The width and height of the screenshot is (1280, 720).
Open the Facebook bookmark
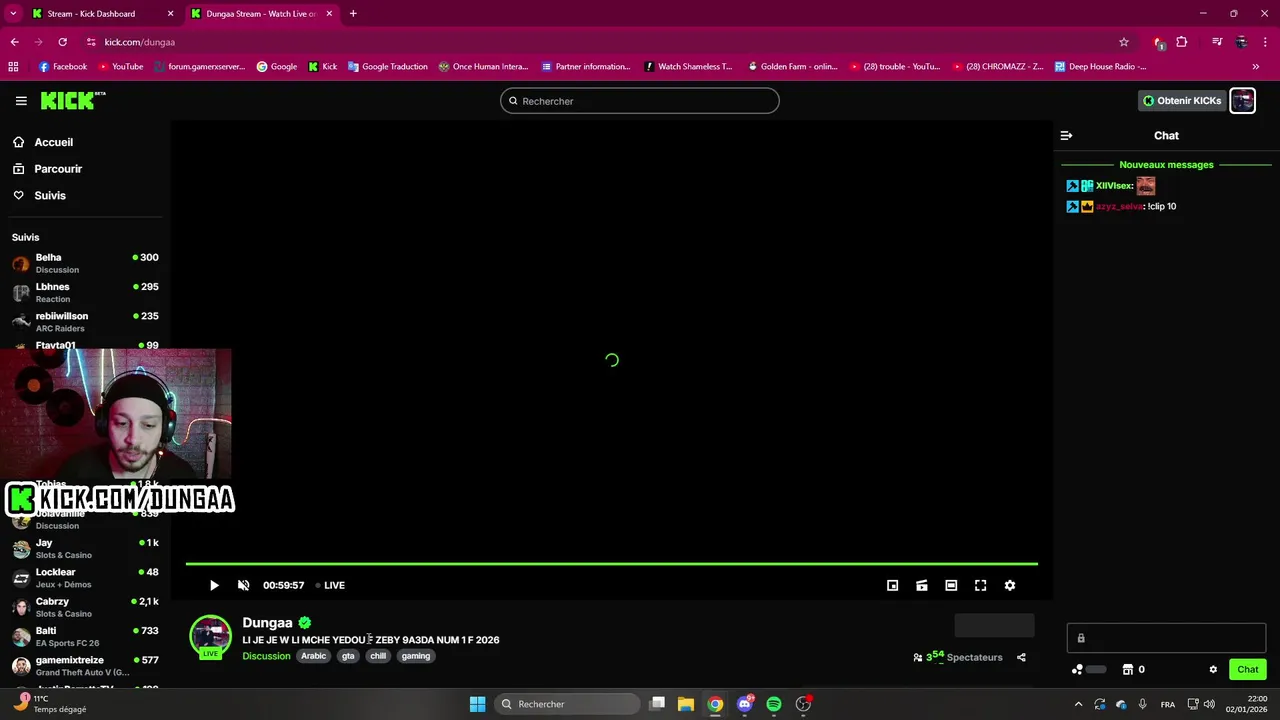pos(63,67)
